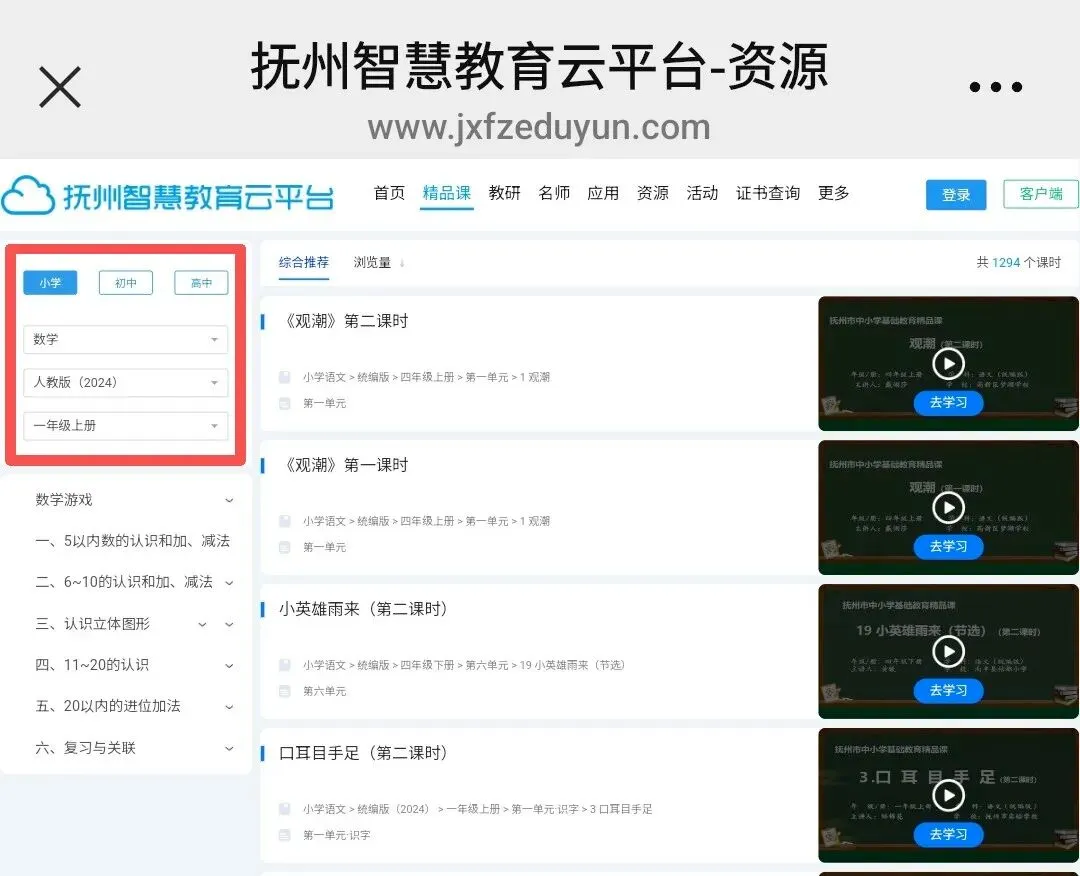Expand chapter 六、复习与关联 chevron

[x=229, y=749]
